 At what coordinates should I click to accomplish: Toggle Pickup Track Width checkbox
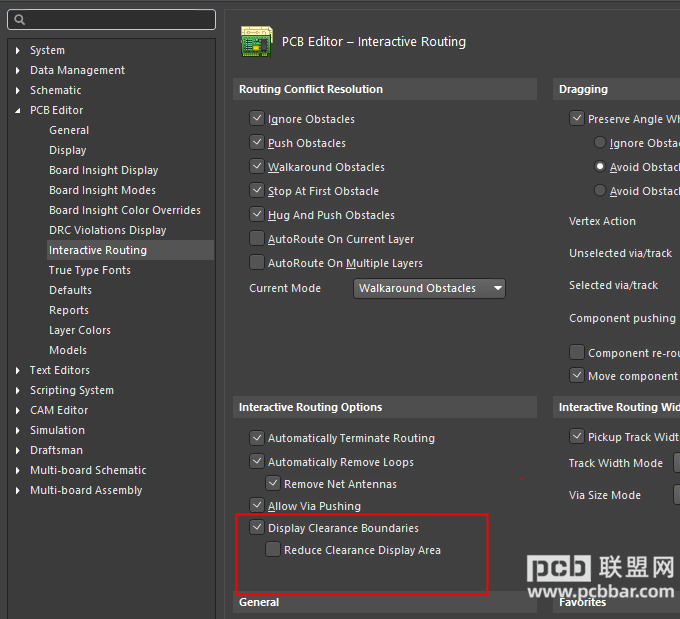[577, 436]
